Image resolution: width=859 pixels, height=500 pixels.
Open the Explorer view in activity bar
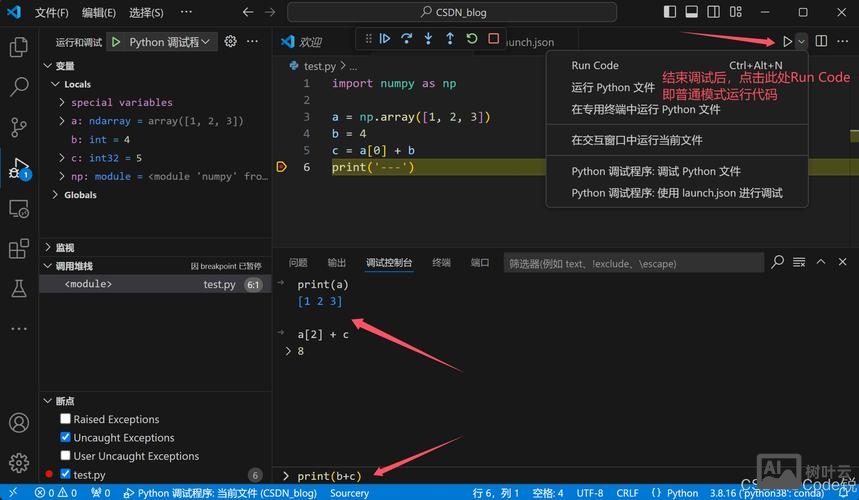pos(18,47)
